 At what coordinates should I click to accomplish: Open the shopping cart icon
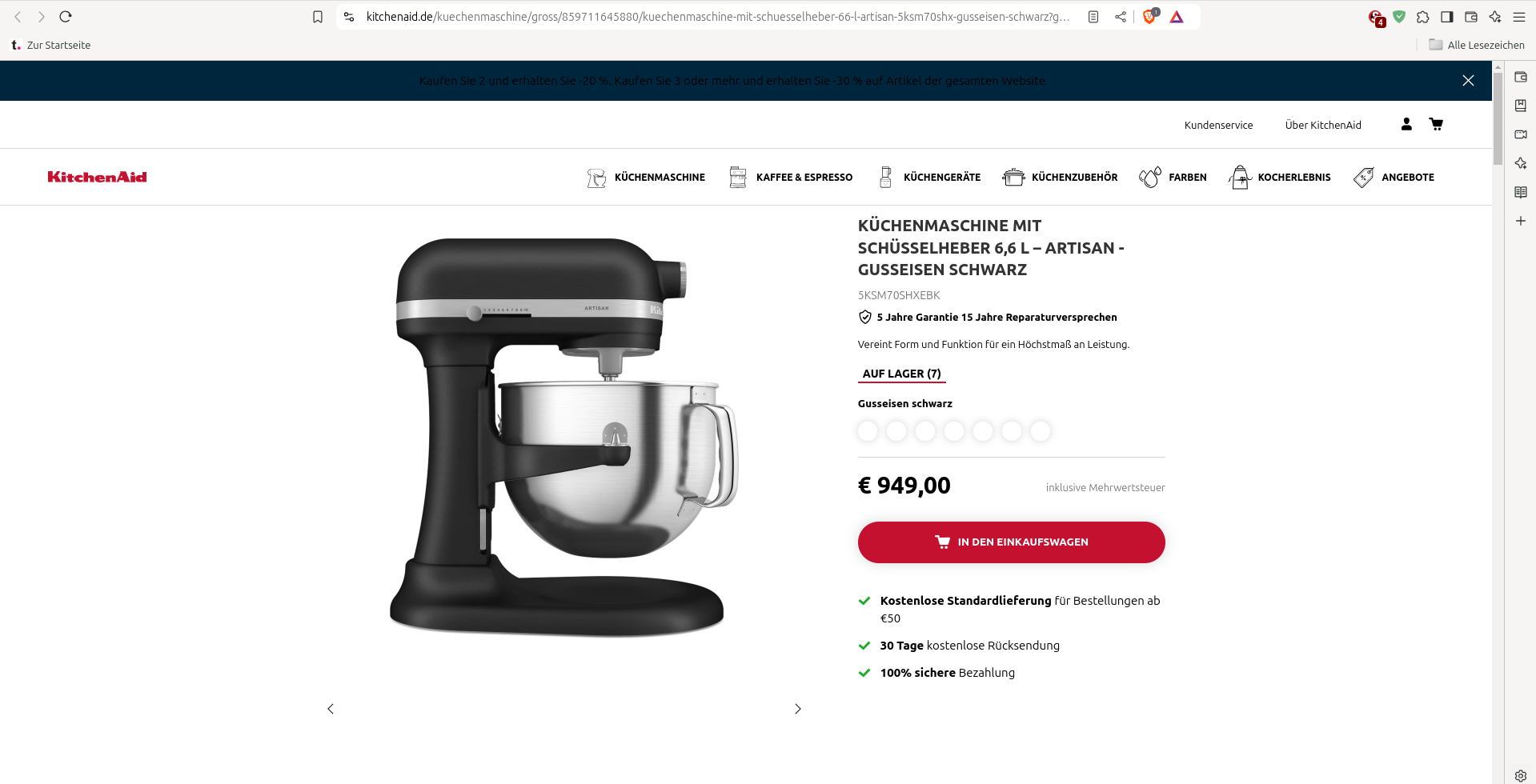[1436, 124]
